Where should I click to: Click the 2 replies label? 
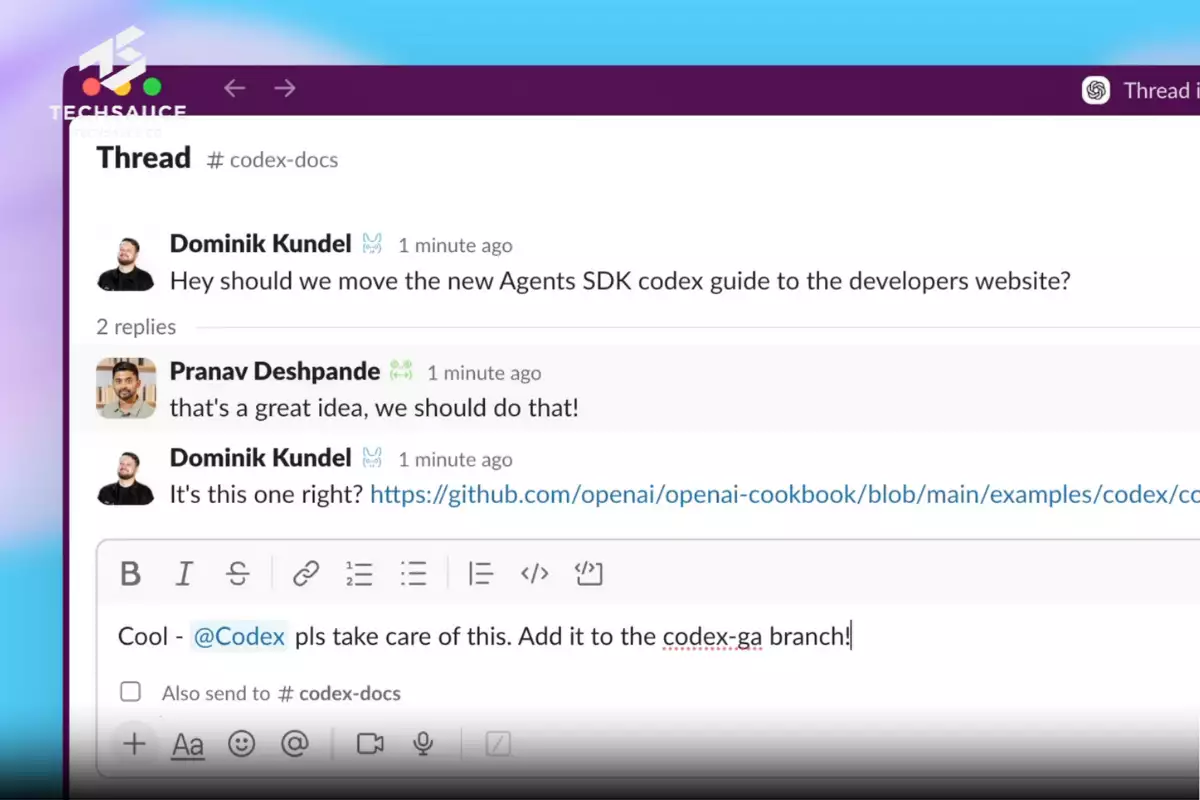[136, 327]
